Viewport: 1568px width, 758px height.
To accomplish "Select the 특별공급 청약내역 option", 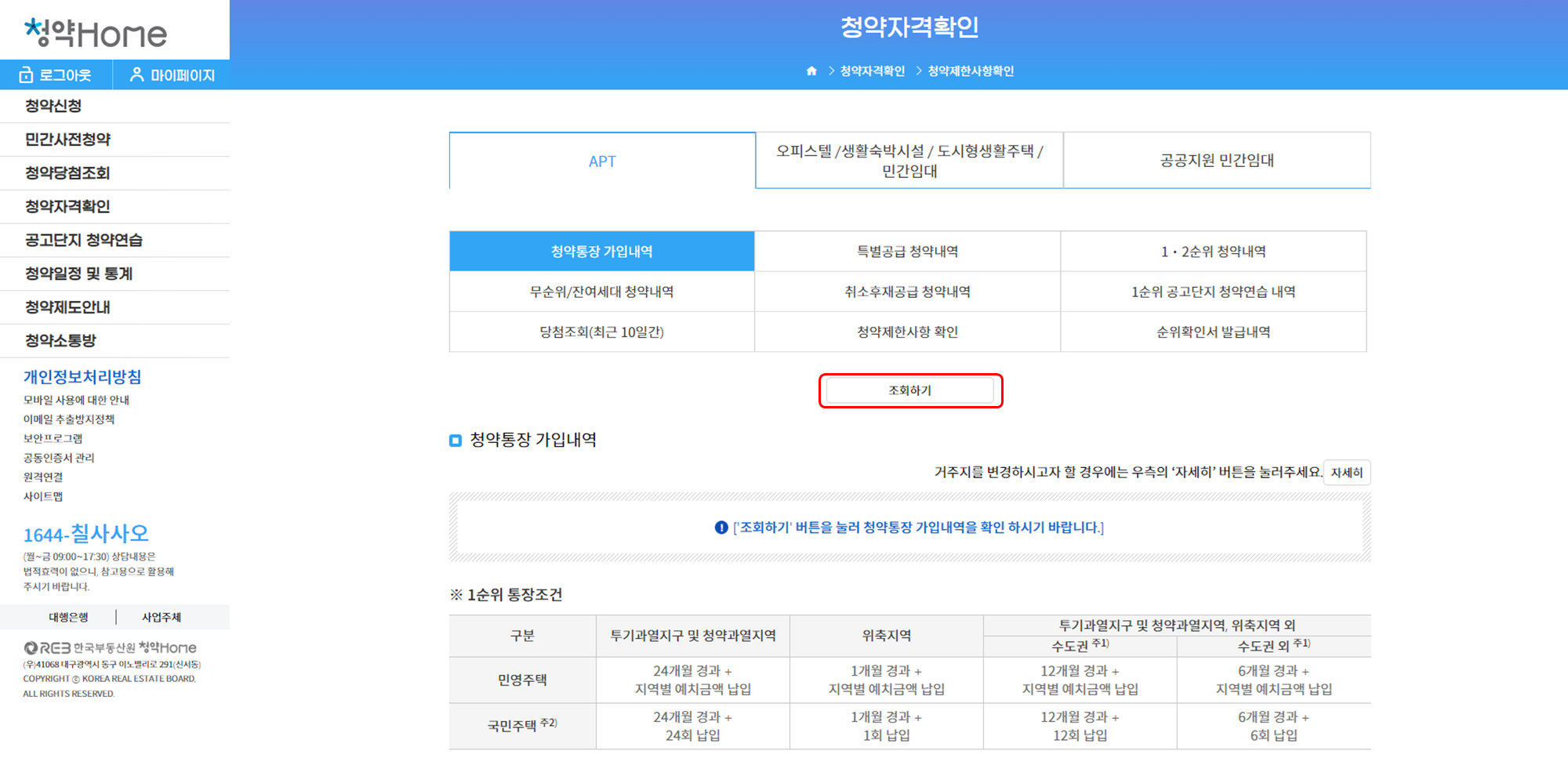I will coord(909,251).
